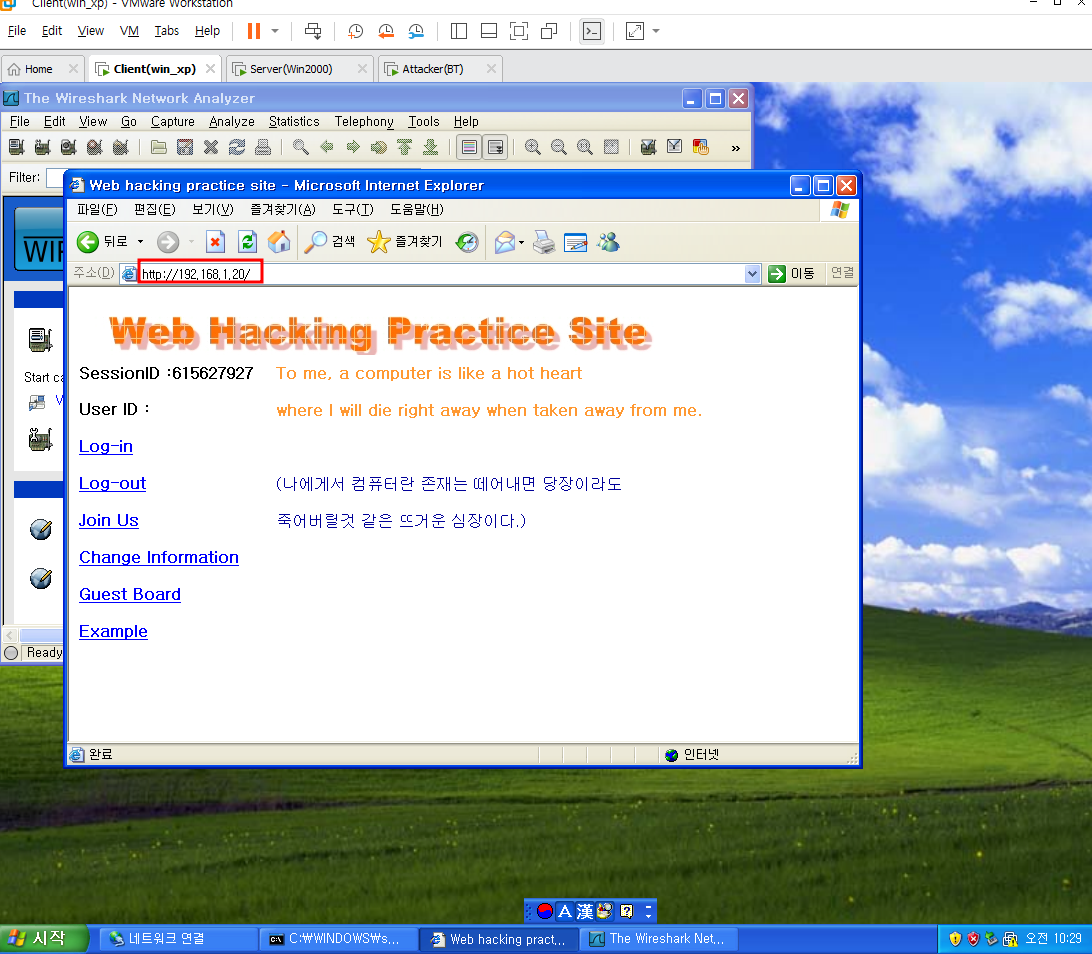Click the IE Stop loading icon

click(x=215, y=242)
